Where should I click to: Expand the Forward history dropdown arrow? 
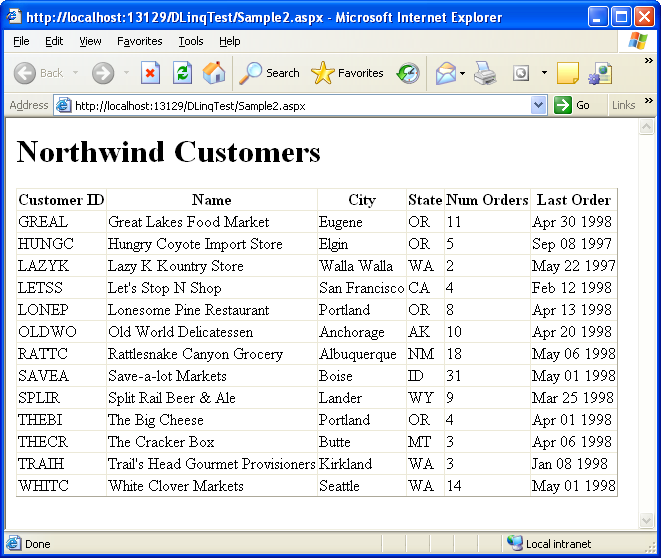126,72
